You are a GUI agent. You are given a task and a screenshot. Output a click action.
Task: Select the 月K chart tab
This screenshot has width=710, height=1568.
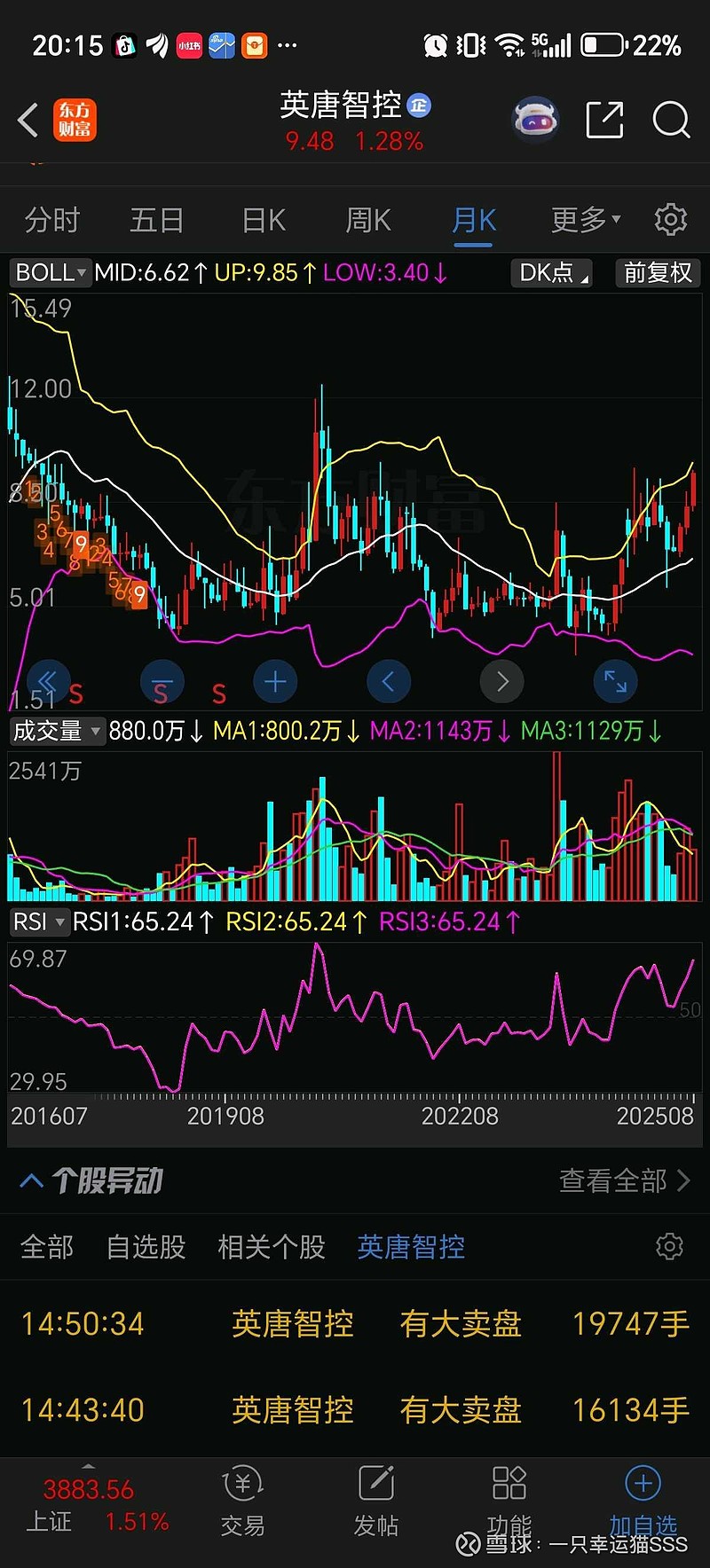(474, 219)
